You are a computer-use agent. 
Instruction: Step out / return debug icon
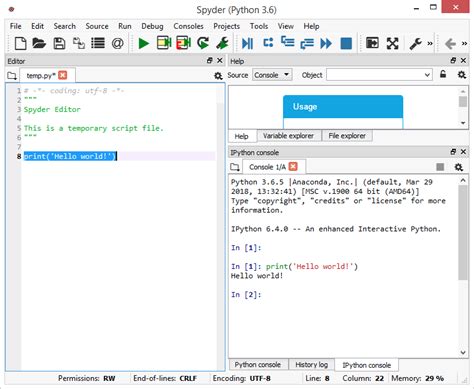tap(307, 43)
